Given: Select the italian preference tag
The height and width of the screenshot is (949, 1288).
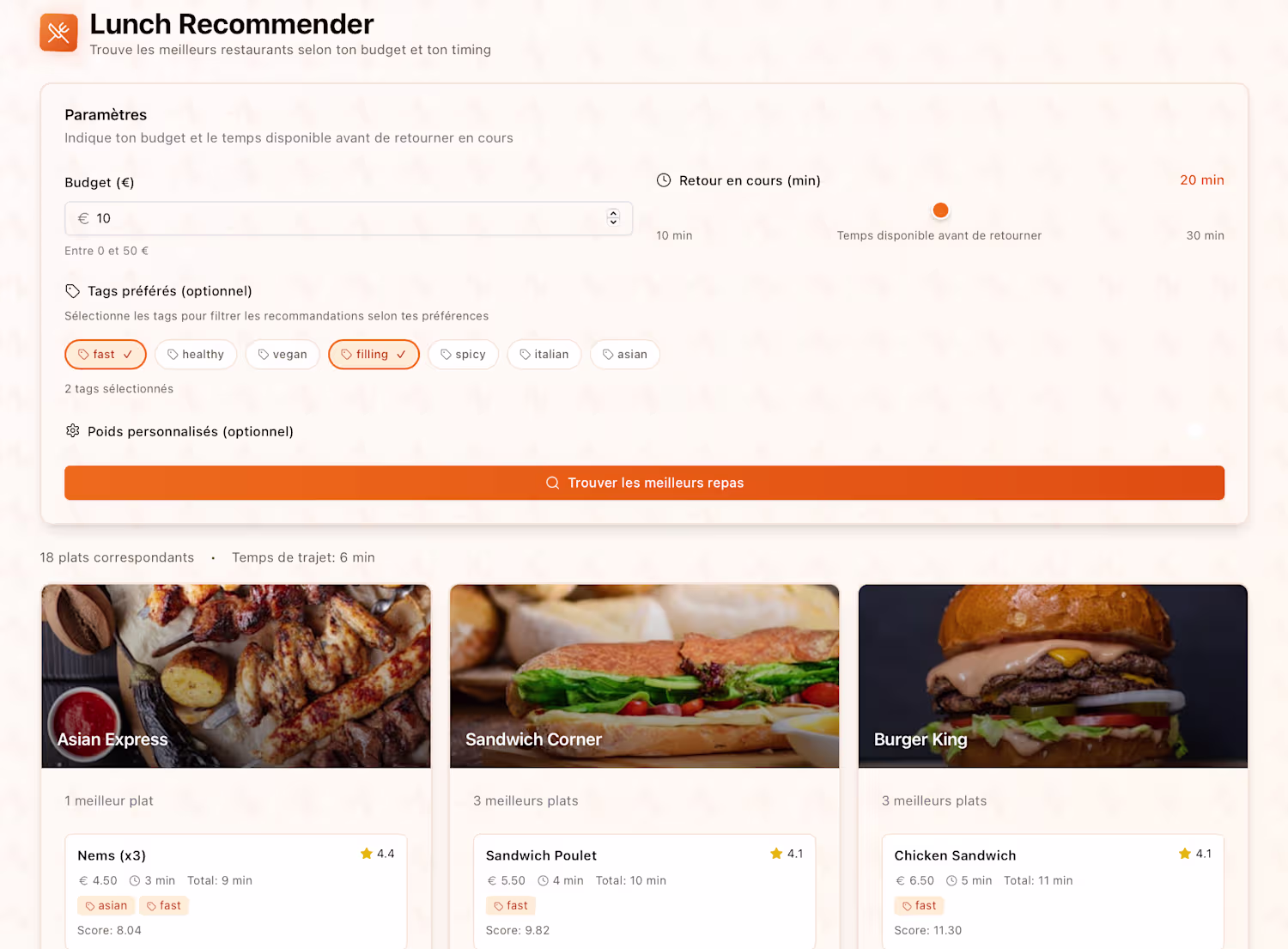Looking at the screenshot, I should coord(544,355).
